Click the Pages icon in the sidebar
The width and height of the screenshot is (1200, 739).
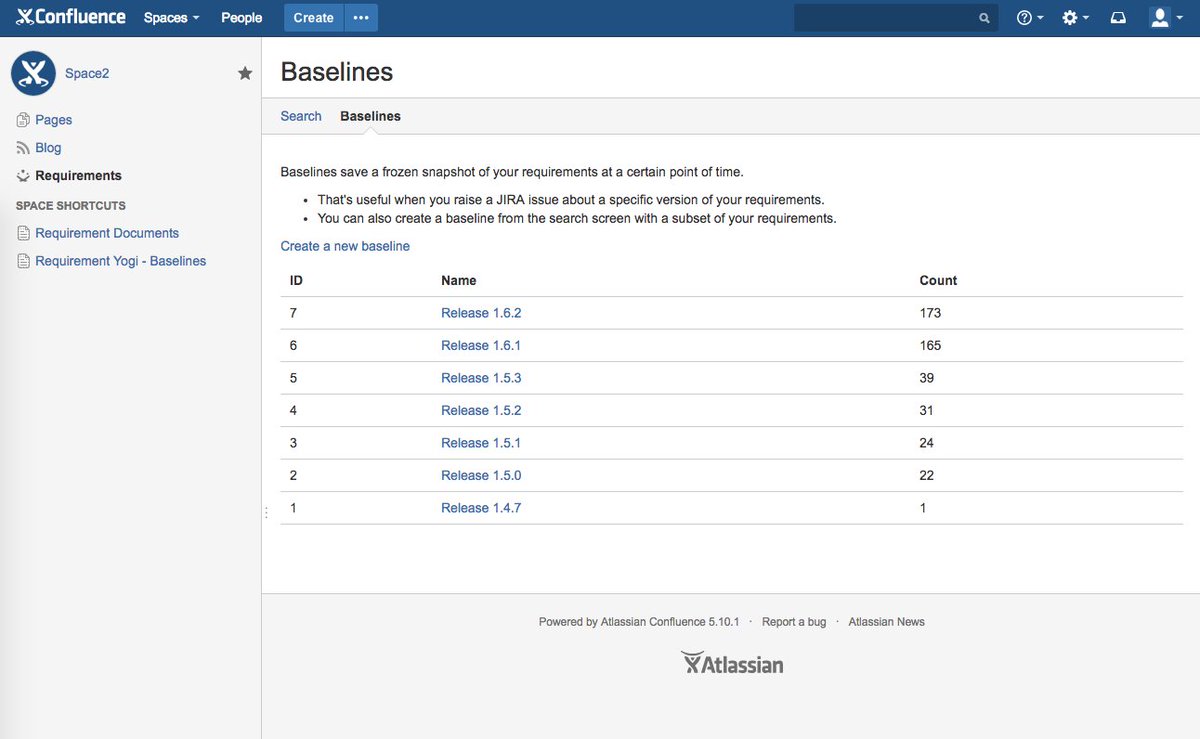(22, 119)
